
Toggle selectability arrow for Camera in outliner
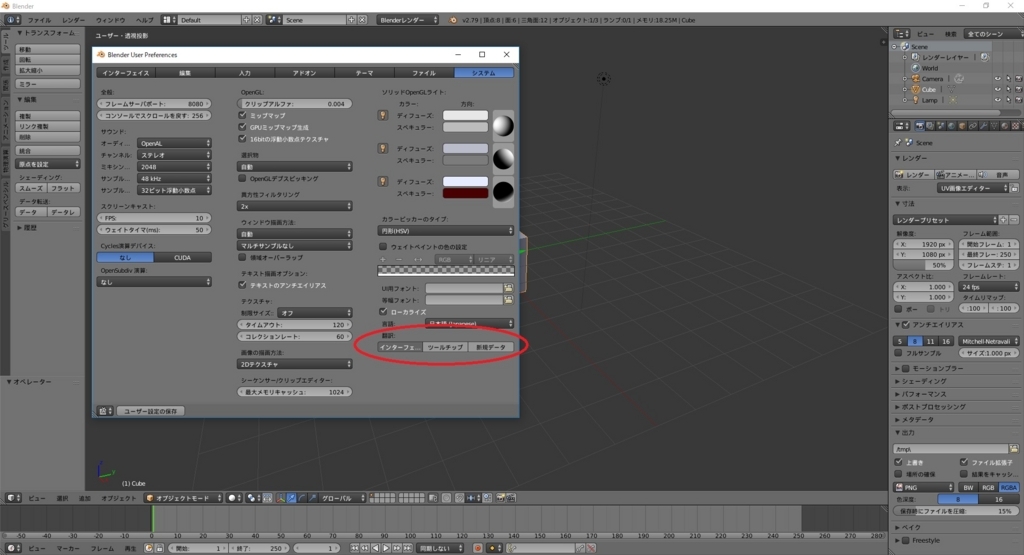coord(1008,79)
